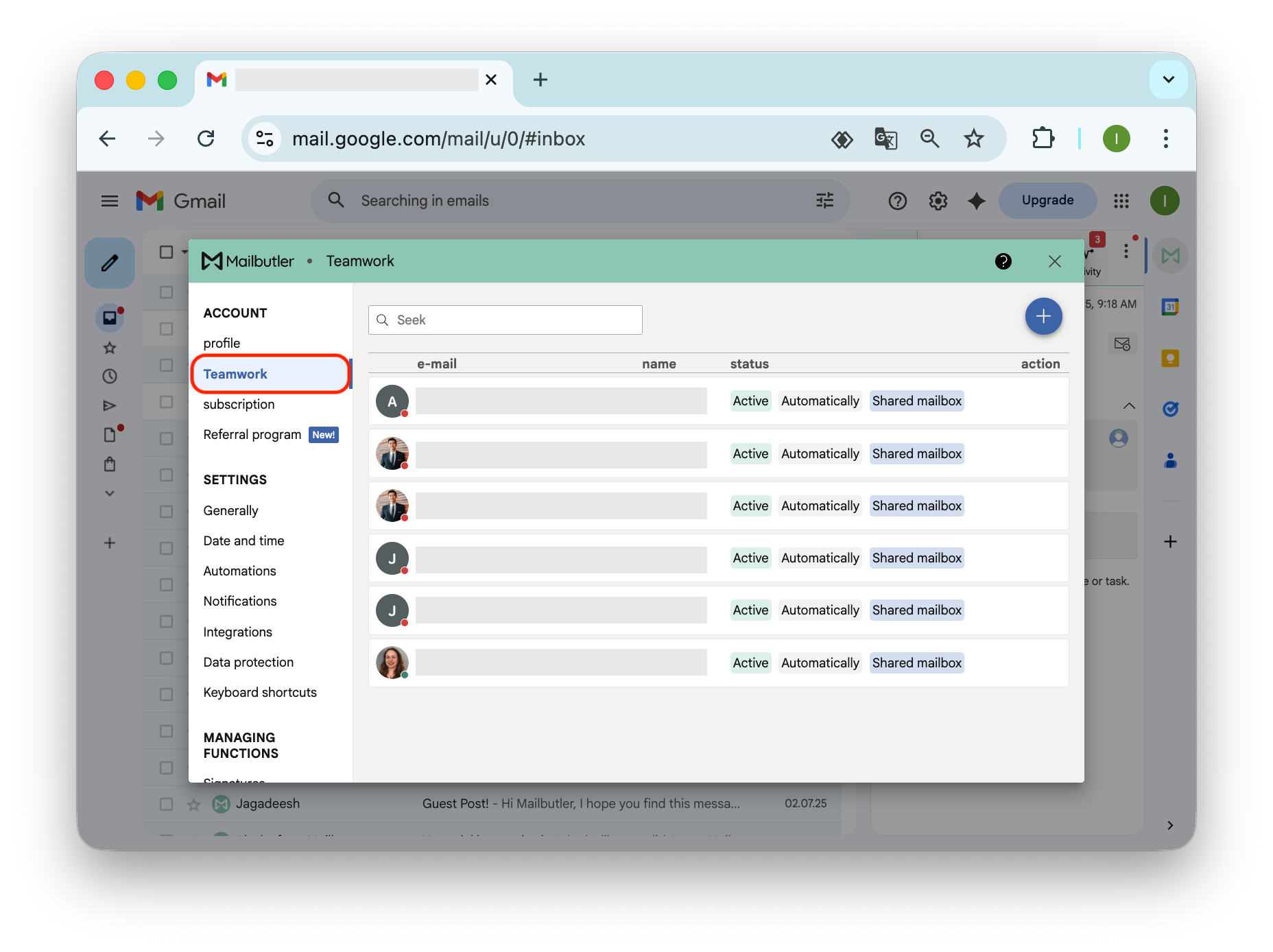Image resolution: width=1273 pixels, height=952 pixels.
Task: Click get add-ons plus in side panel
Action: pyautogui.click(x=1171, y=542)
